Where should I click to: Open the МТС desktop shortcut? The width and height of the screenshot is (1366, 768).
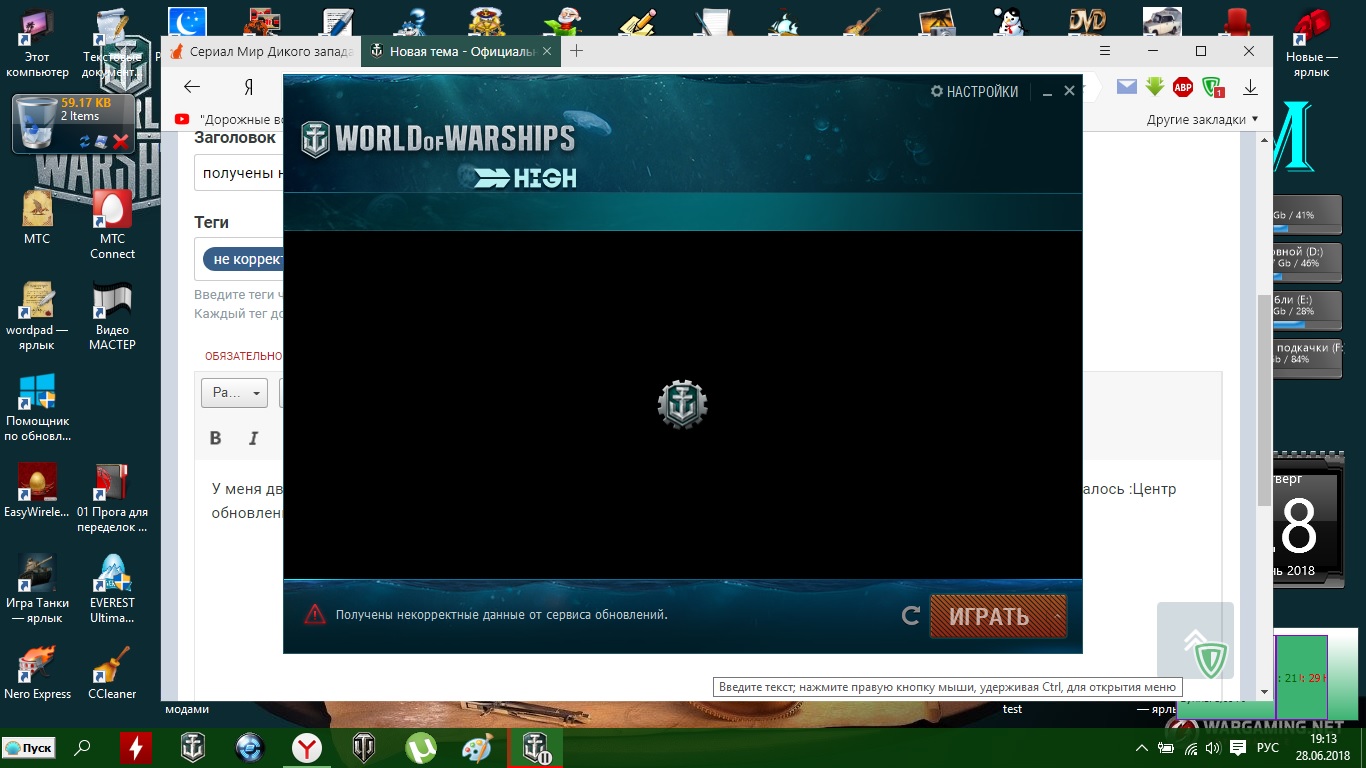(37, 217)
